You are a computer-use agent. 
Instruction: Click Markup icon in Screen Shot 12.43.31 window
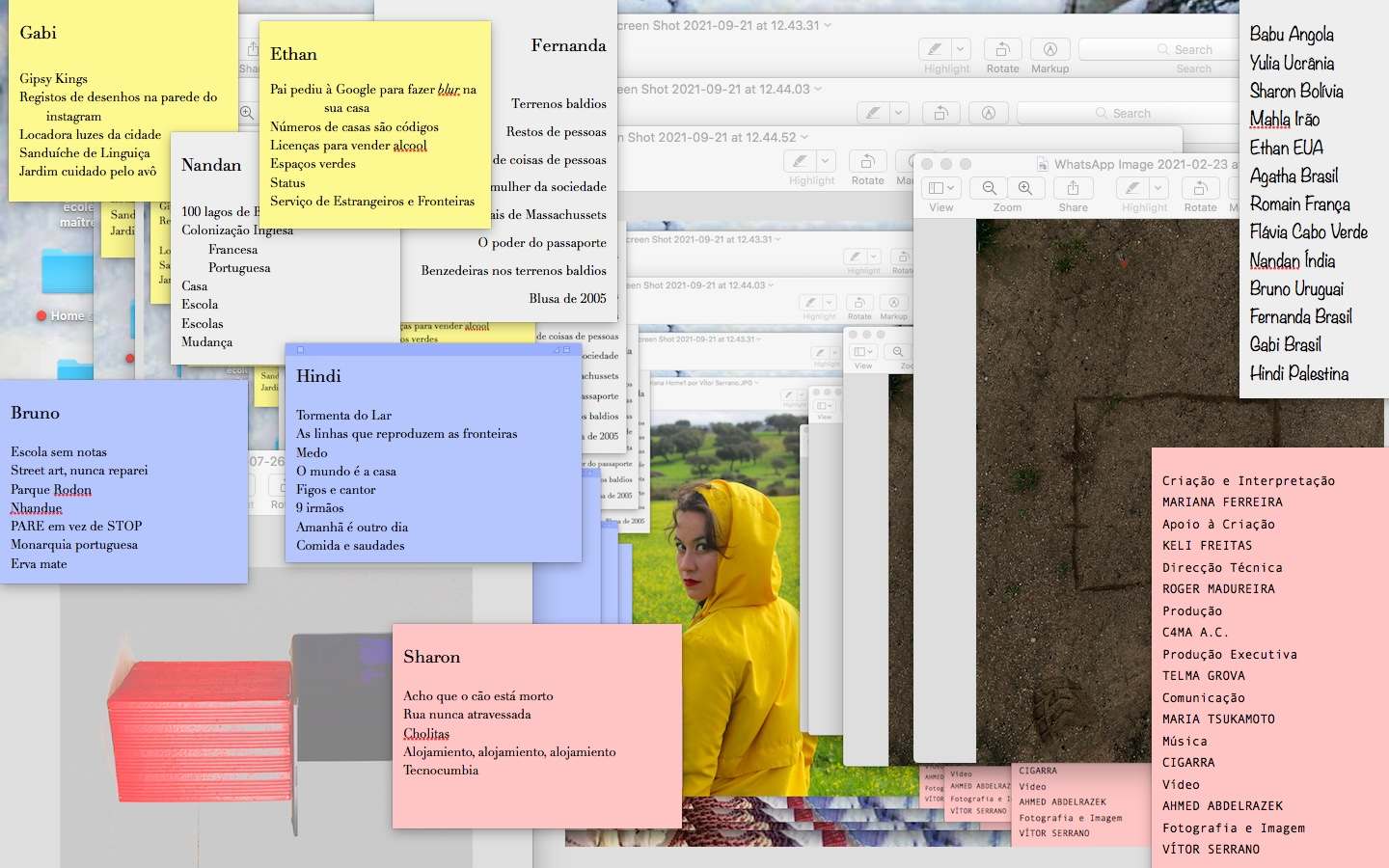click(1049, 49)
